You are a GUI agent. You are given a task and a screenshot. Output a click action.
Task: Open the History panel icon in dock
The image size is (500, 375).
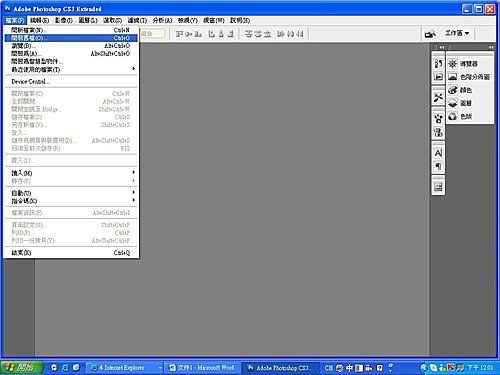438,63
